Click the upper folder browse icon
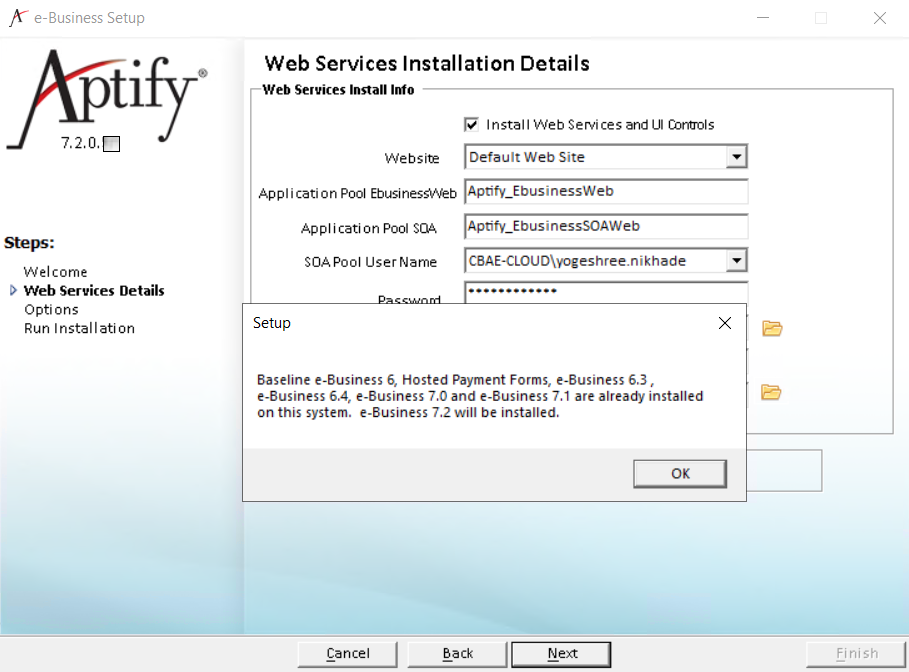 [x=772, y=328]
